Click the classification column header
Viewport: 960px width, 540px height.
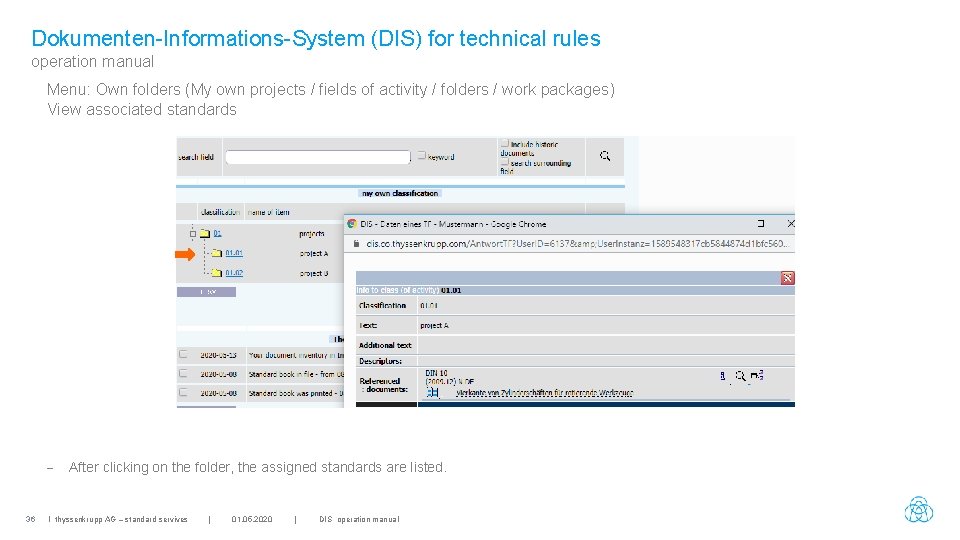click(220, 212)
